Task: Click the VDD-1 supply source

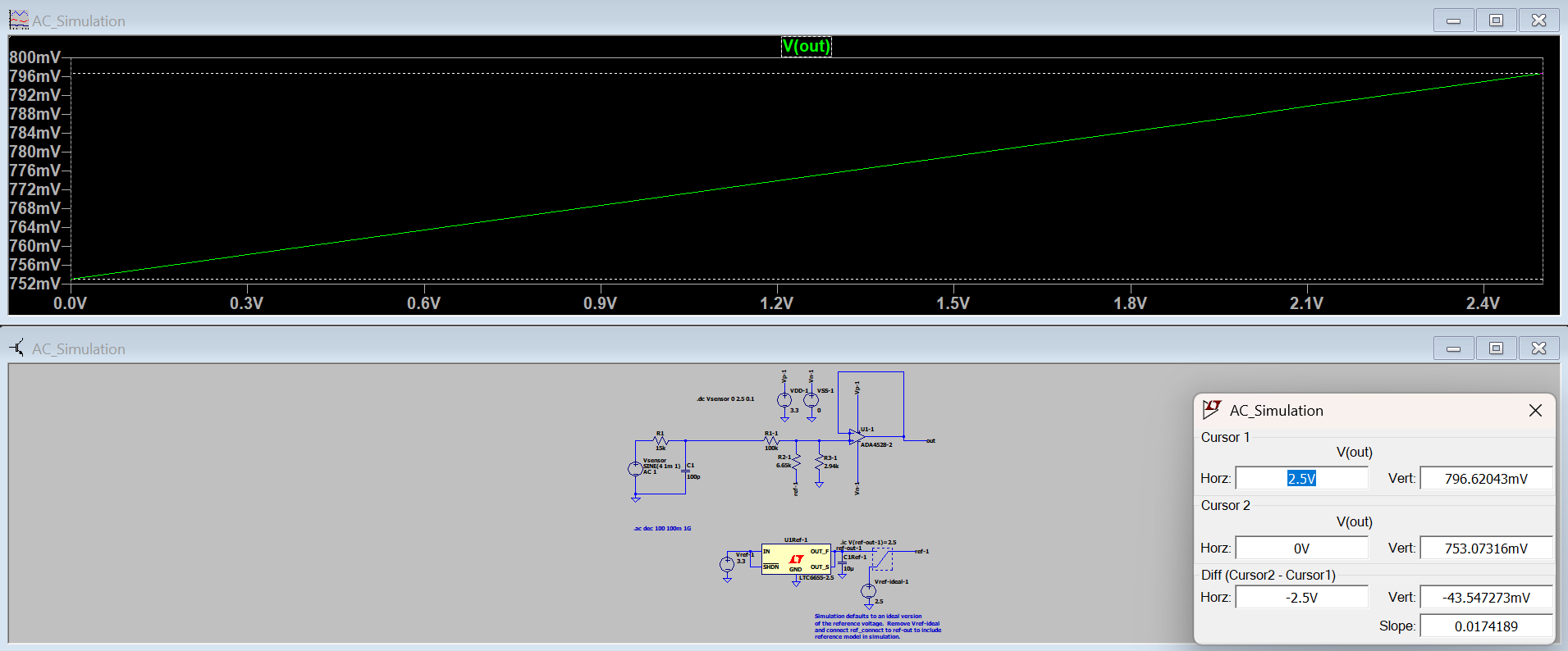Action: (784, 400)
